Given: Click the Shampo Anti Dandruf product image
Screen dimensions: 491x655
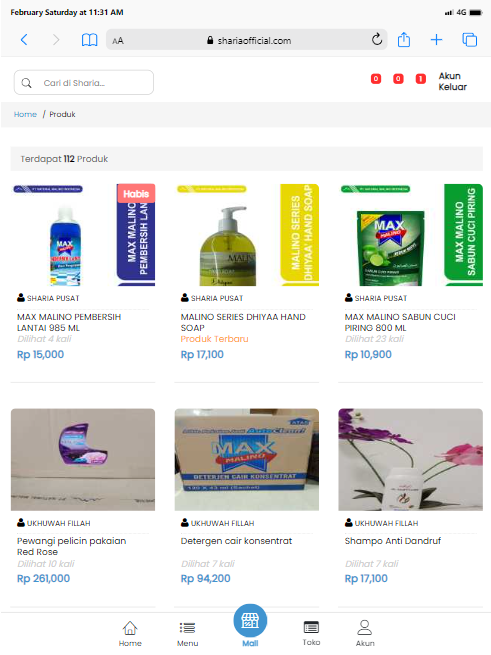Looking at the screenshot, I should 410,460.
